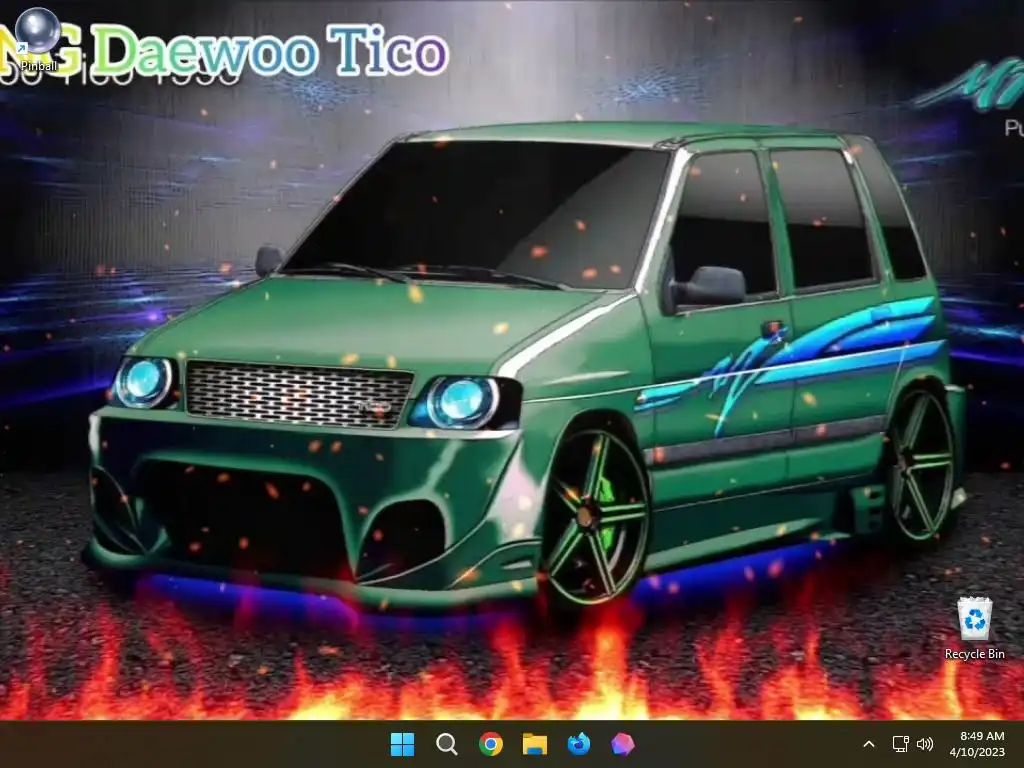The width and height of the screenshot is (1024, 768).
Task: Select the Recycle Bin desktop icon
Action: click(x=974, y=628)
